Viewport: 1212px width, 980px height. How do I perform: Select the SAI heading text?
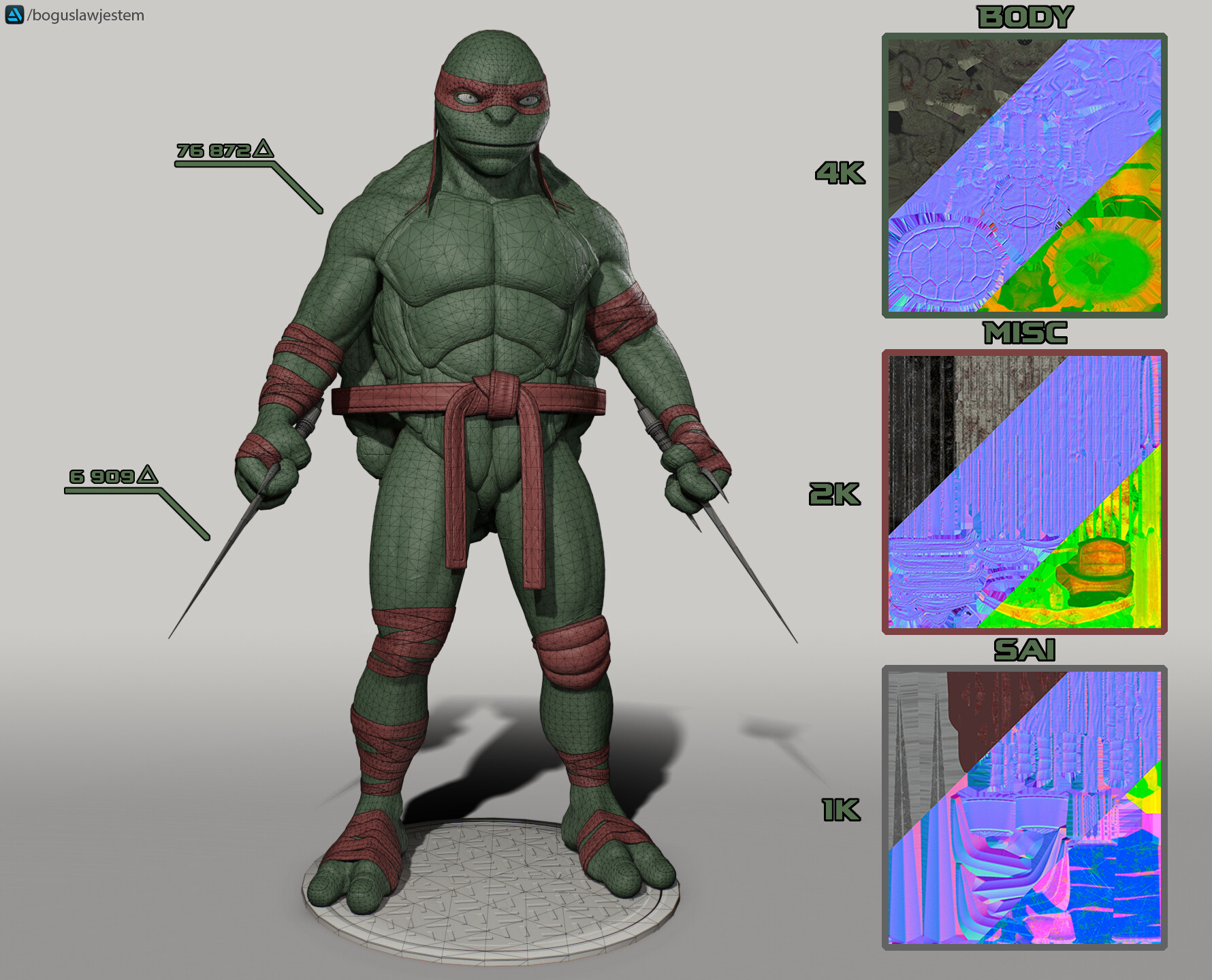(x=1025, y=650)
